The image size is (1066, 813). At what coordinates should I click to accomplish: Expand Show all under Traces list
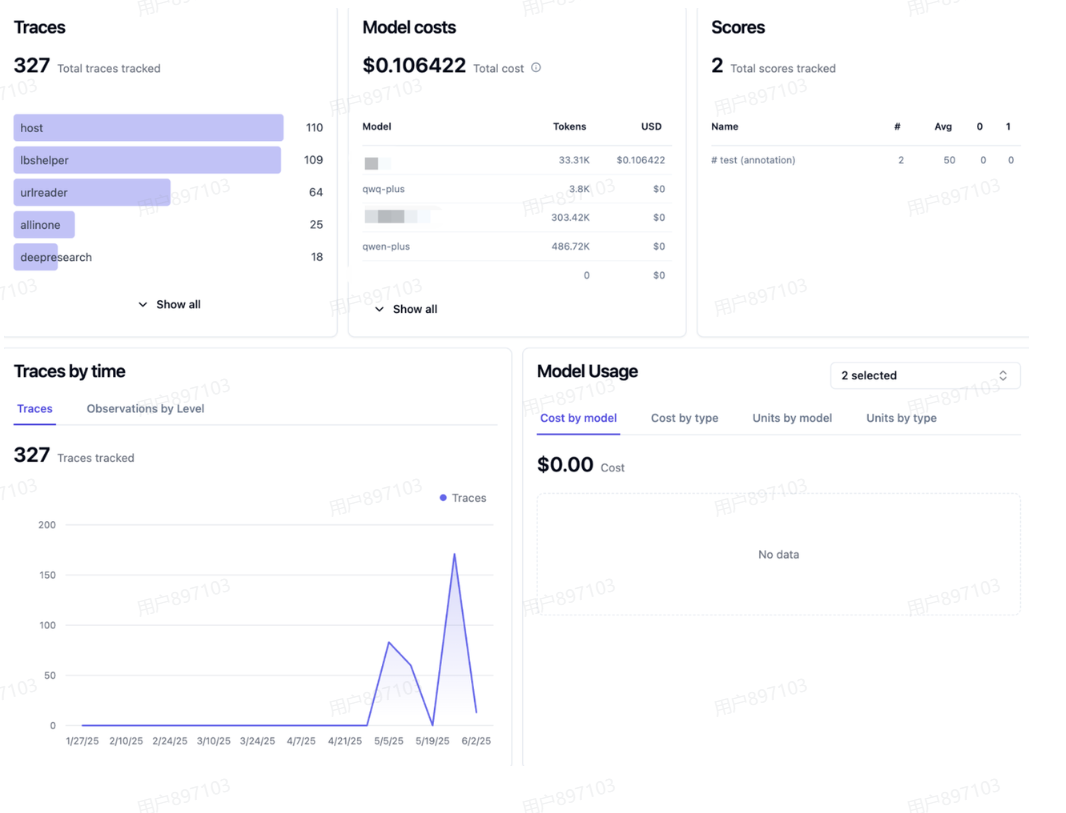pyautogui.click(x=169, y=304)
